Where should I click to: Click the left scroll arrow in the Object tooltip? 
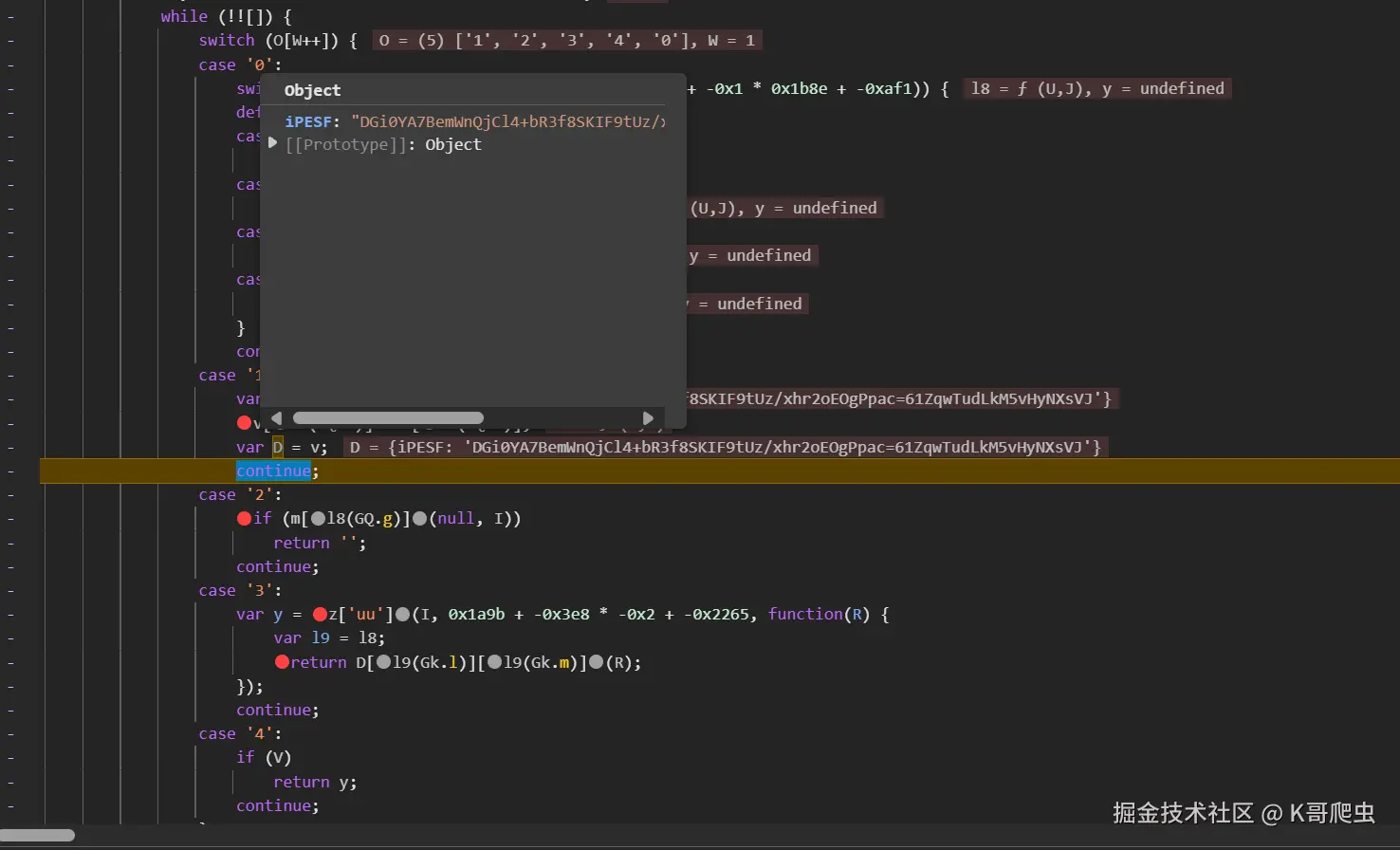(276, 417)
